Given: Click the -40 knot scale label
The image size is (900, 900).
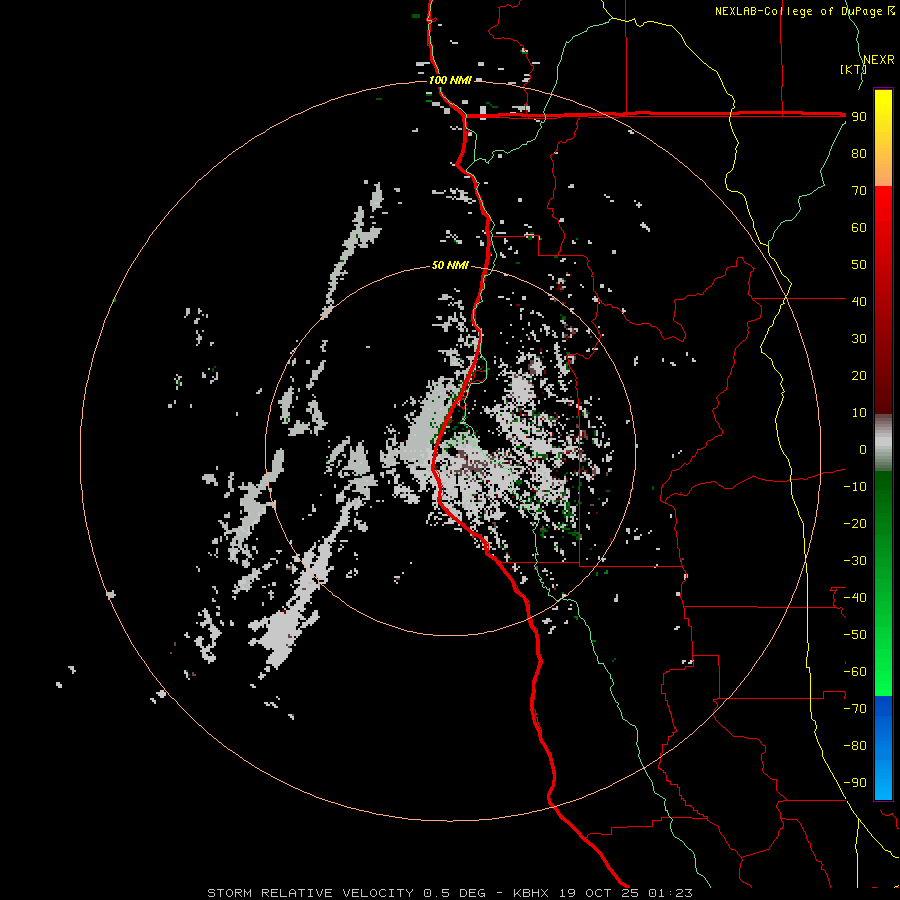Looking at the screenshot, I should 855,598.
